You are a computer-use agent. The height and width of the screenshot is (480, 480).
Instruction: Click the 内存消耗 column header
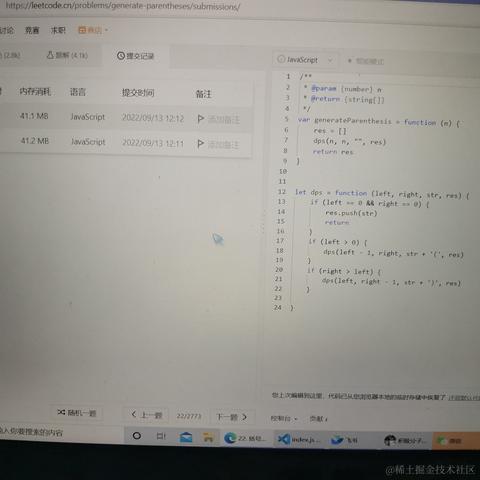point(35,91)
